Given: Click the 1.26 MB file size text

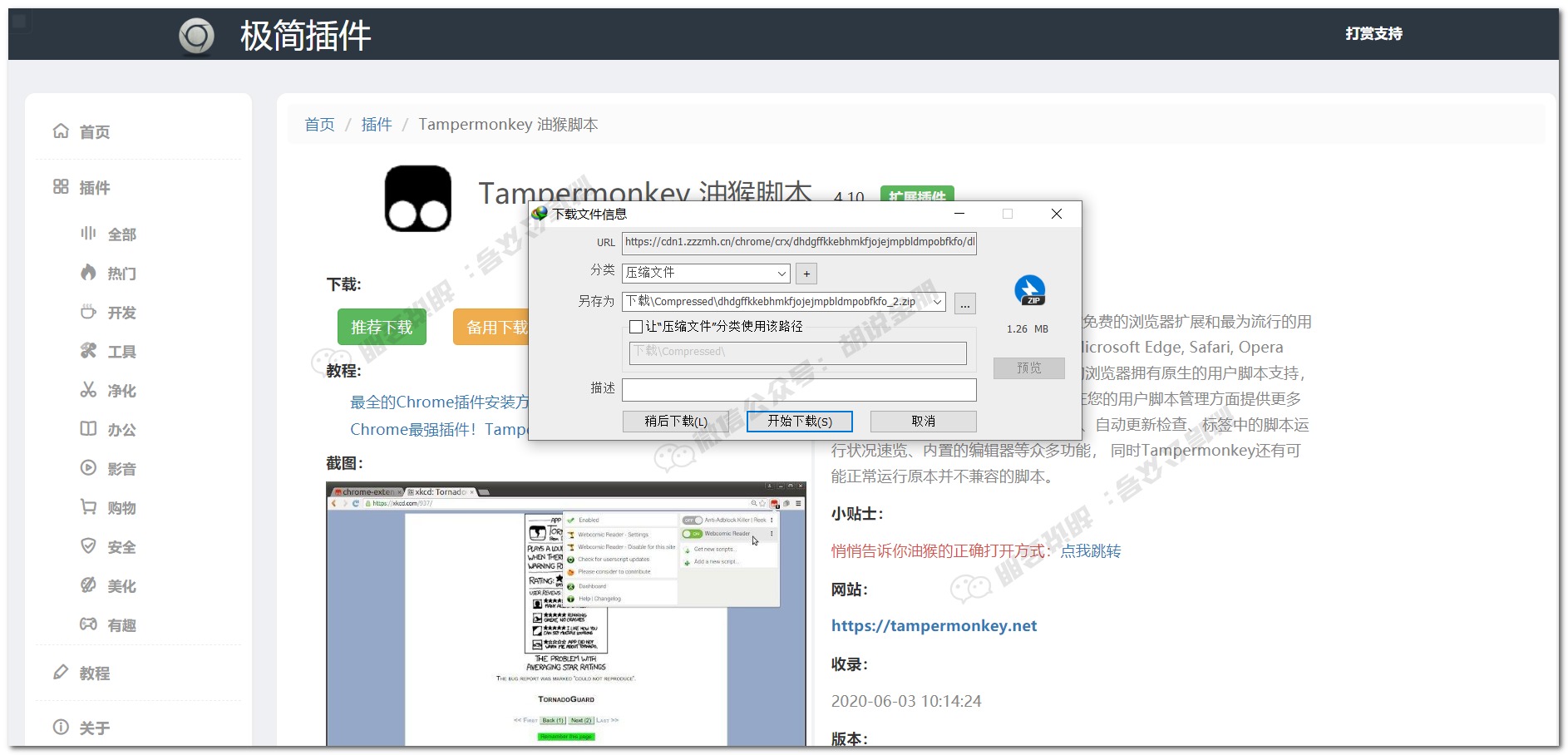Looking at the screenshot, I should [1027, 328].
